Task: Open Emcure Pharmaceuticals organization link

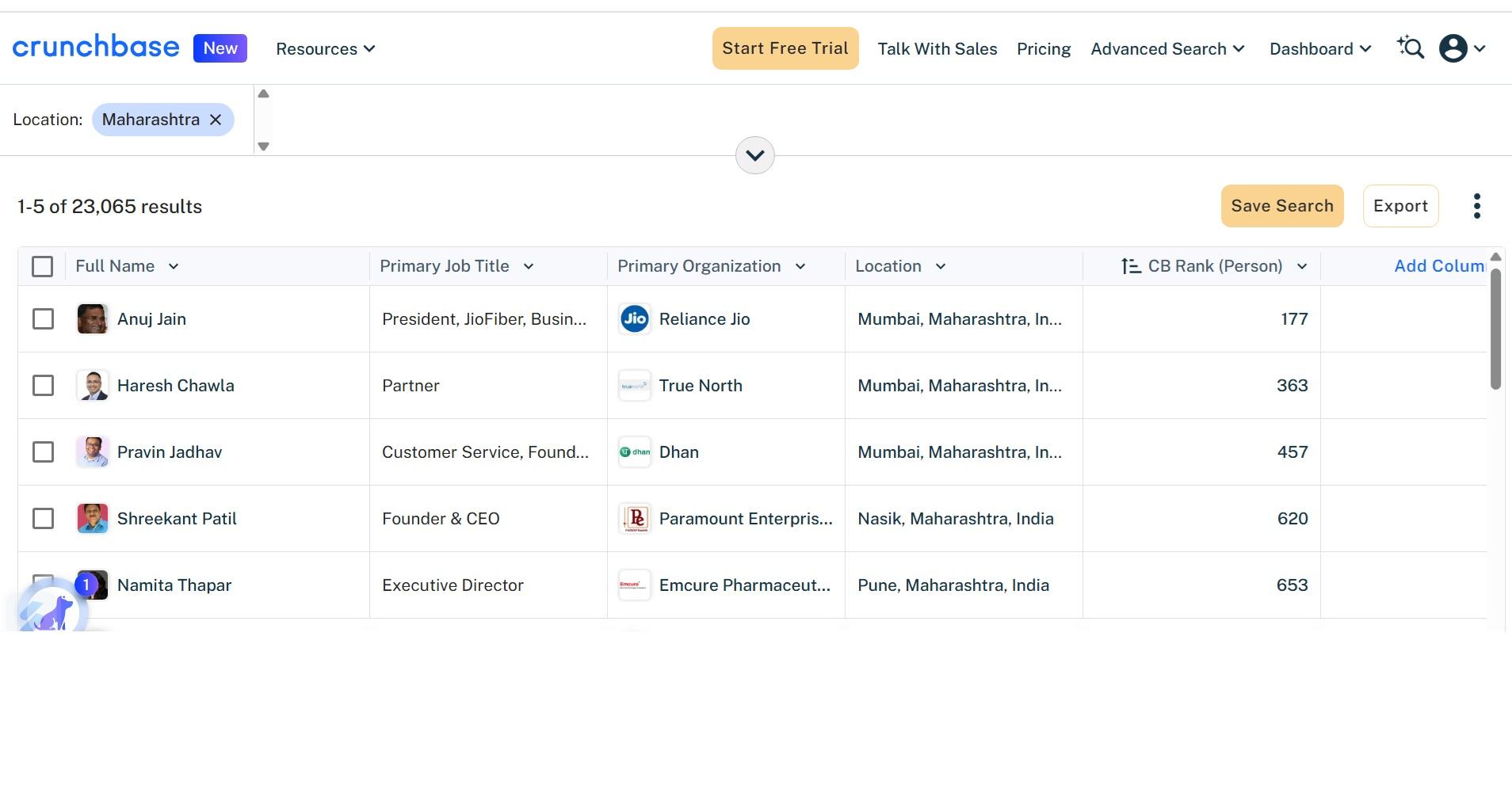Action: click(x=745, y=585)
